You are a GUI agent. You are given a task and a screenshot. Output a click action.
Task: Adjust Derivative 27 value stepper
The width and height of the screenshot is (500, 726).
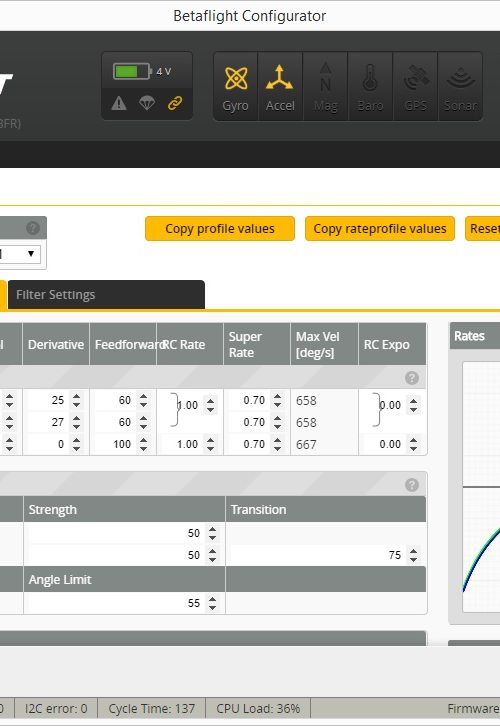pos(76,422)
